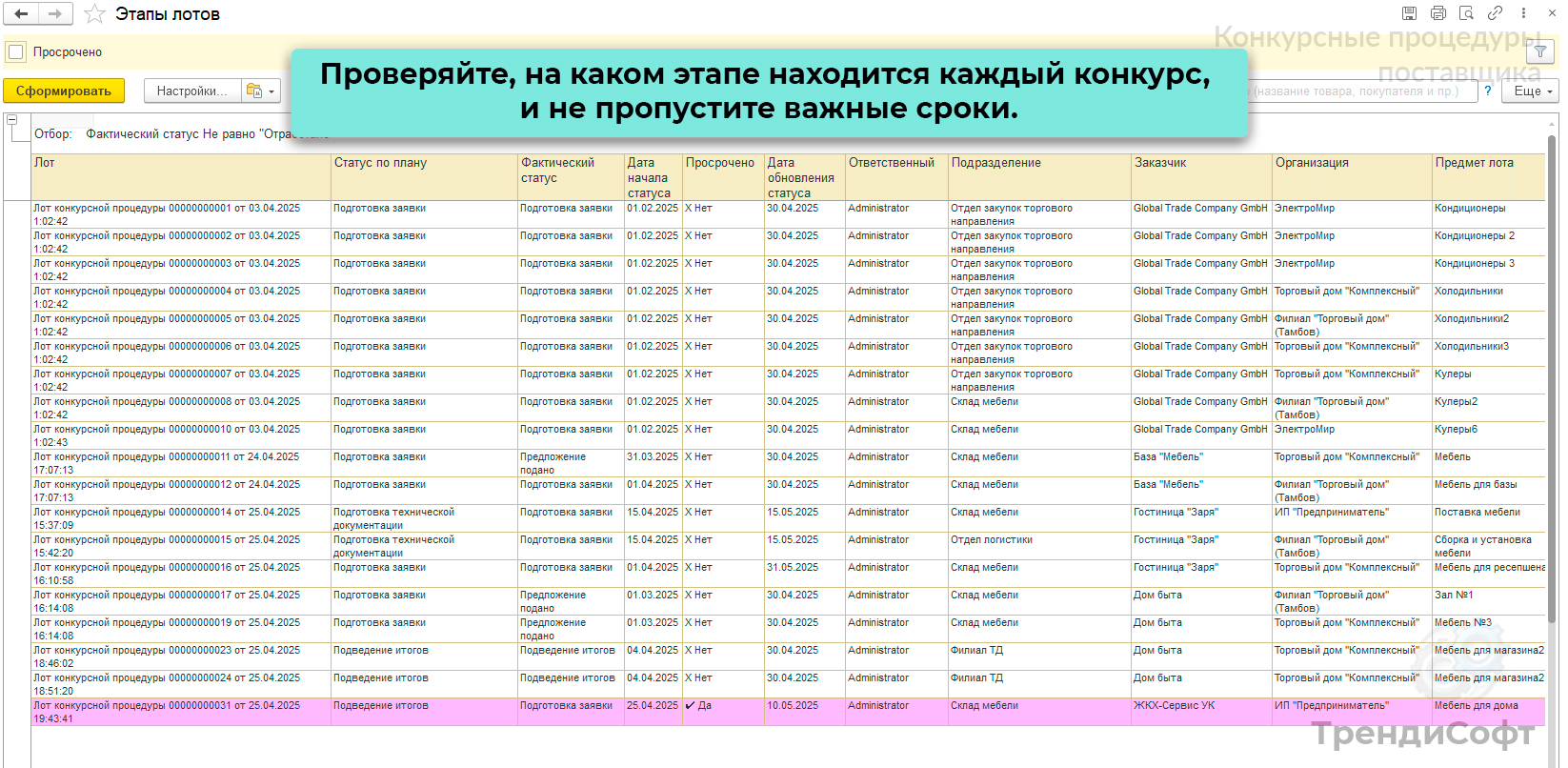Screen dimensions: 1568x768
Task: Click the vertical scrollbar of the report
Action: [1552, 381]
